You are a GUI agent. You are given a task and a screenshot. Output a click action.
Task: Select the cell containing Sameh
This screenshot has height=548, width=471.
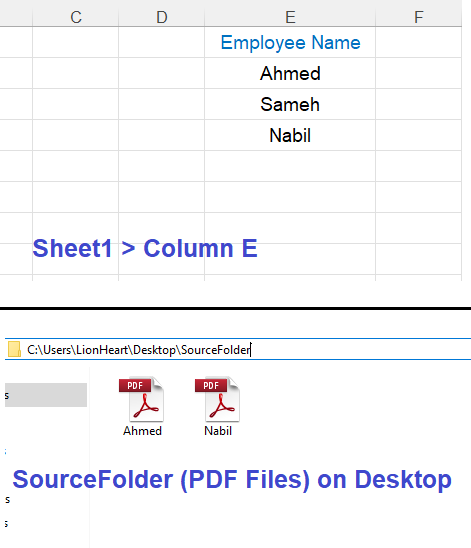[290, 104]
